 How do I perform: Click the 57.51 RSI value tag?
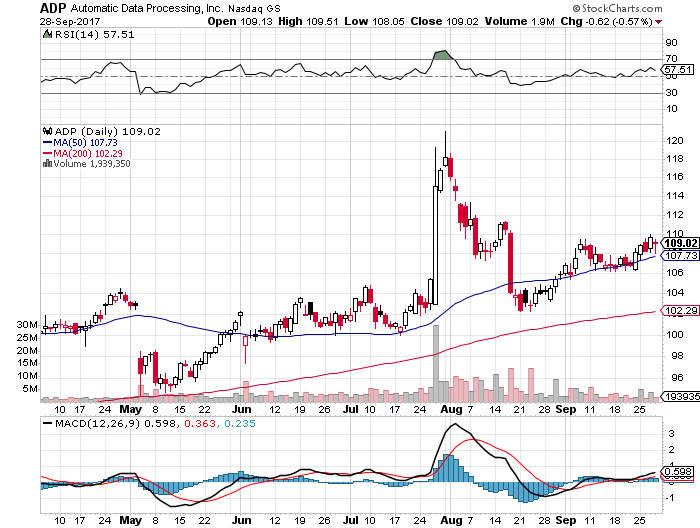click(680, 69)
